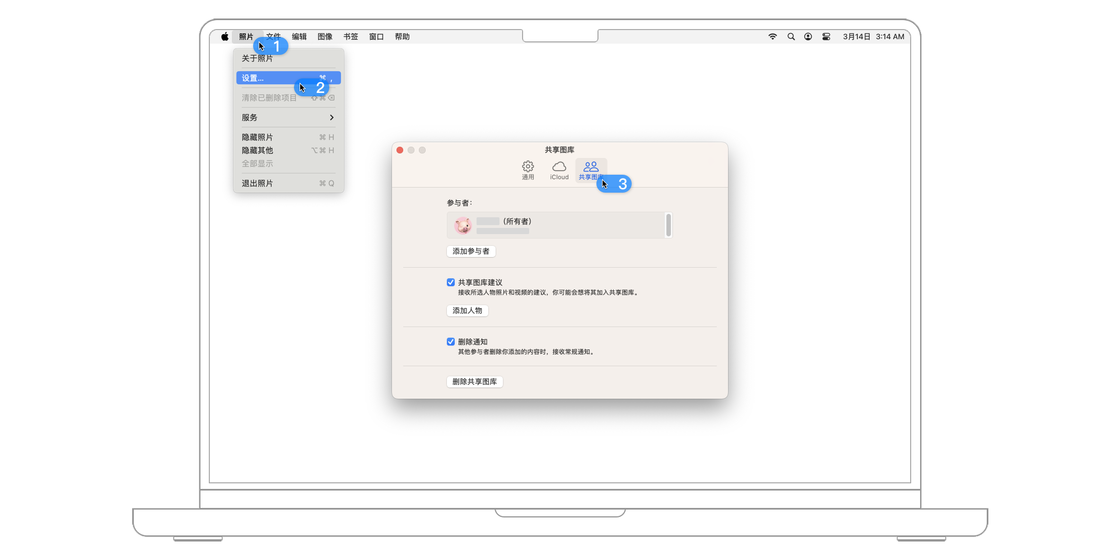Expand the 服务 submenu
1120x560 pixels.
[289, 117]
